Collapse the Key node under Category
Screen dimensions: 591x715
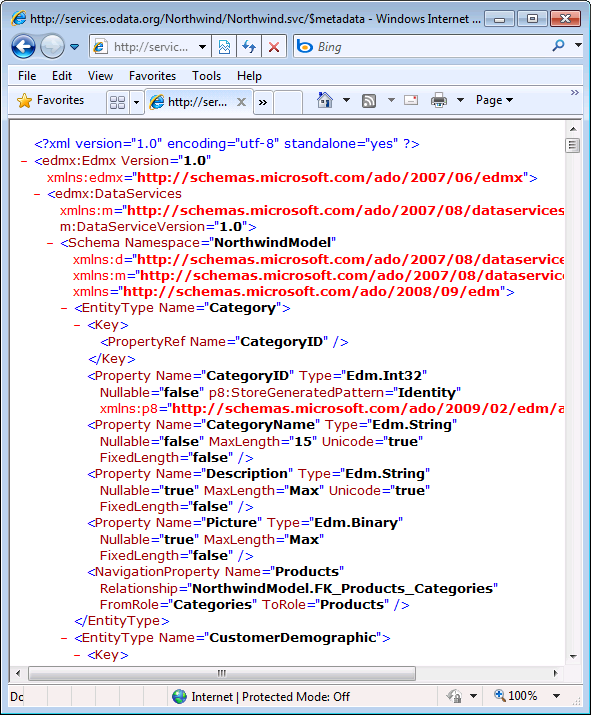(x=77, y=325)
